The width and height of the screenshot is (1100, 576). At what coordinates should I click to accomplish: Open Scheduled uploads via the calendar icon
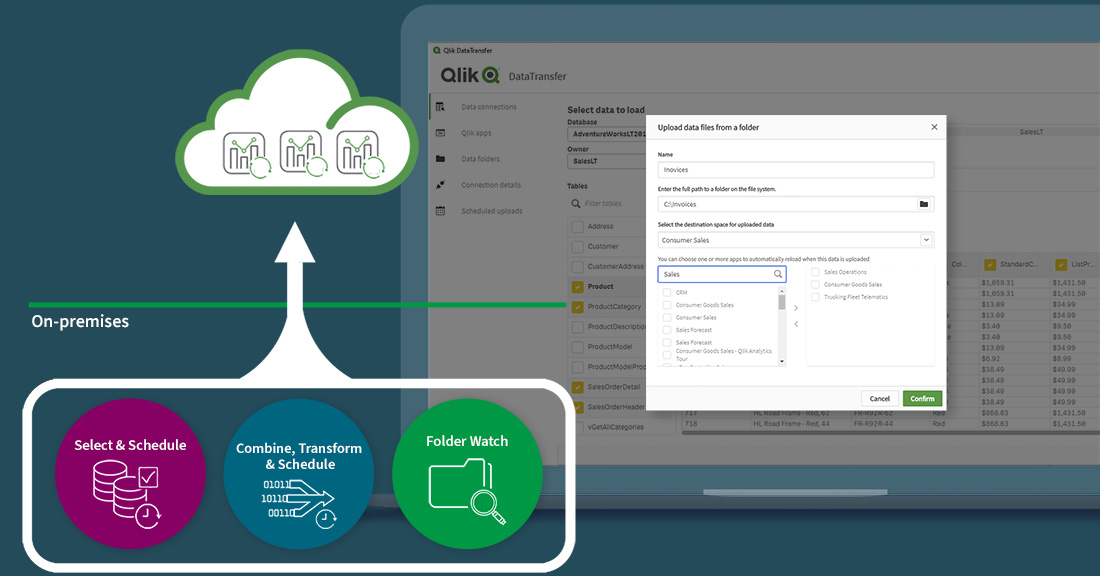pyautogui.click(x=441, y=210)
